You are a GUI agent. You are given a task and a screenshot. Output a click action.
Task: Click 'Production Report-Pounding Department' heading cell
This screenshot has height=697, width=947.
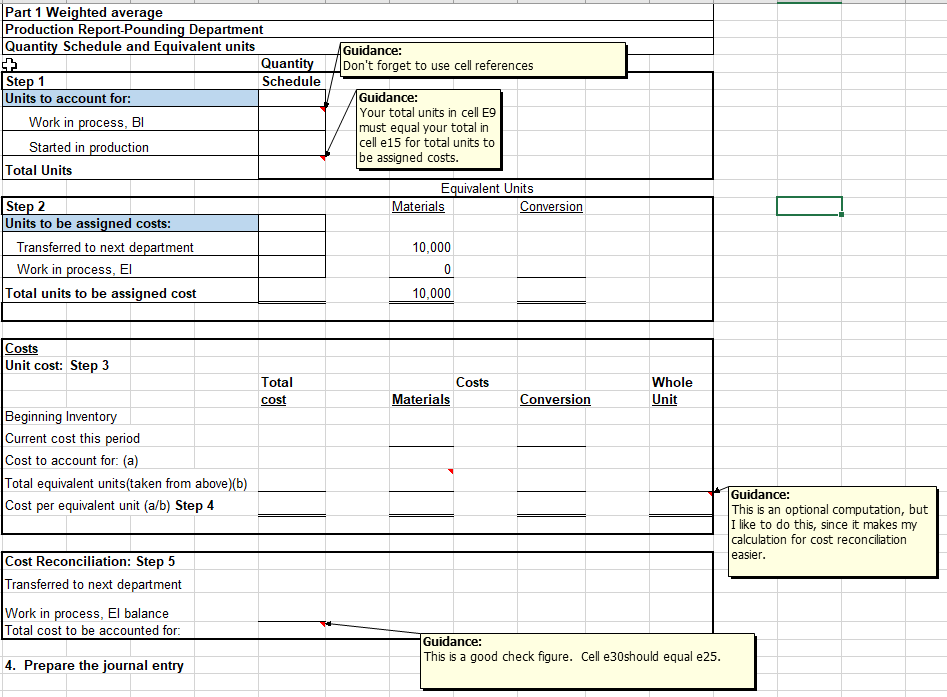point(358,29)
